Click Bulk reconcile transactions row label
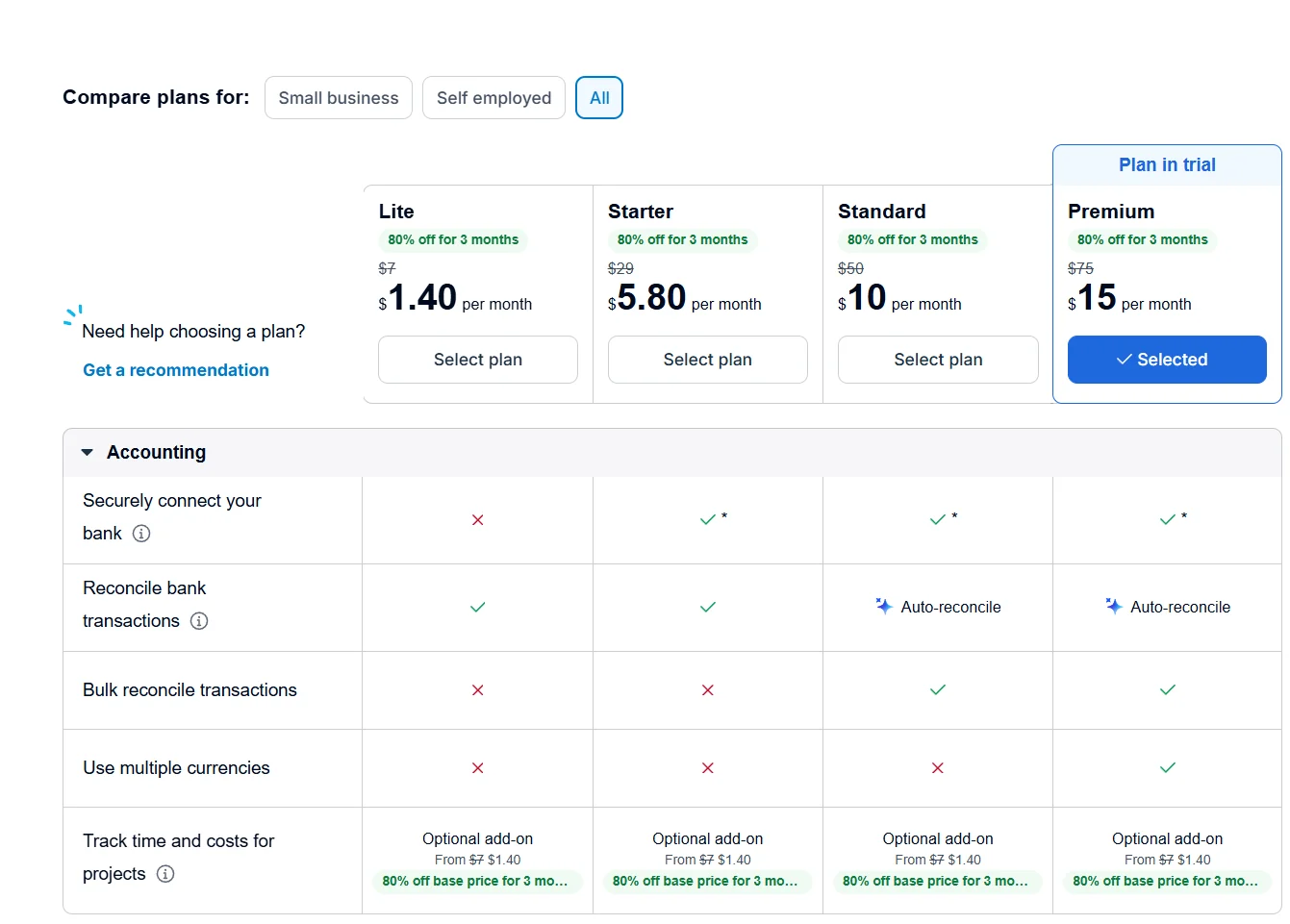The width and height of the screenshot is (1290, 924). click(190, 690)
